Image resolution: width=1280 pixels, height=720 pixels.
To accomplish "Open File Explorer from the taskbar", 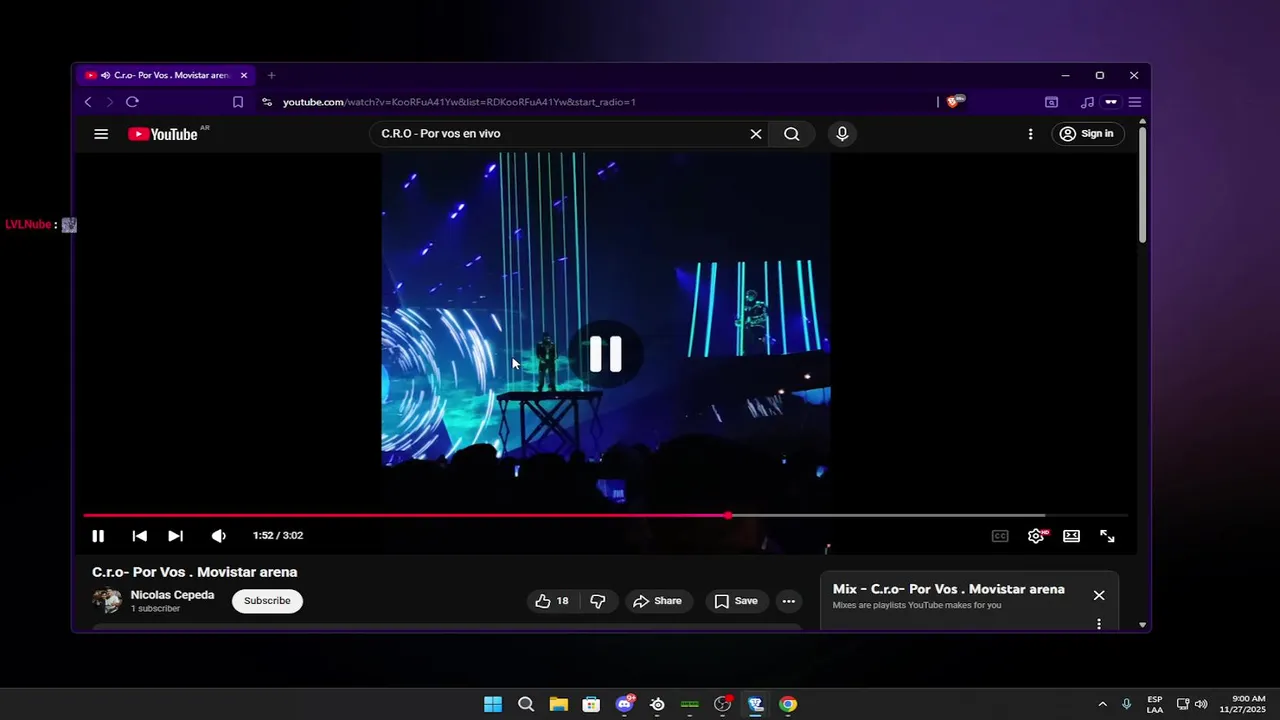I will tap(558, 704).
